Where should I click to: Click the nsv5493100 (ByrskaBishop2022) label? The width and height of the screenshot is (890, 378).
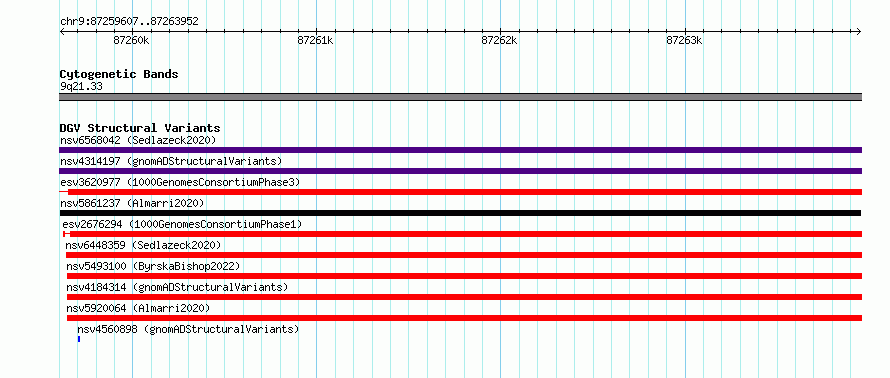153,266
